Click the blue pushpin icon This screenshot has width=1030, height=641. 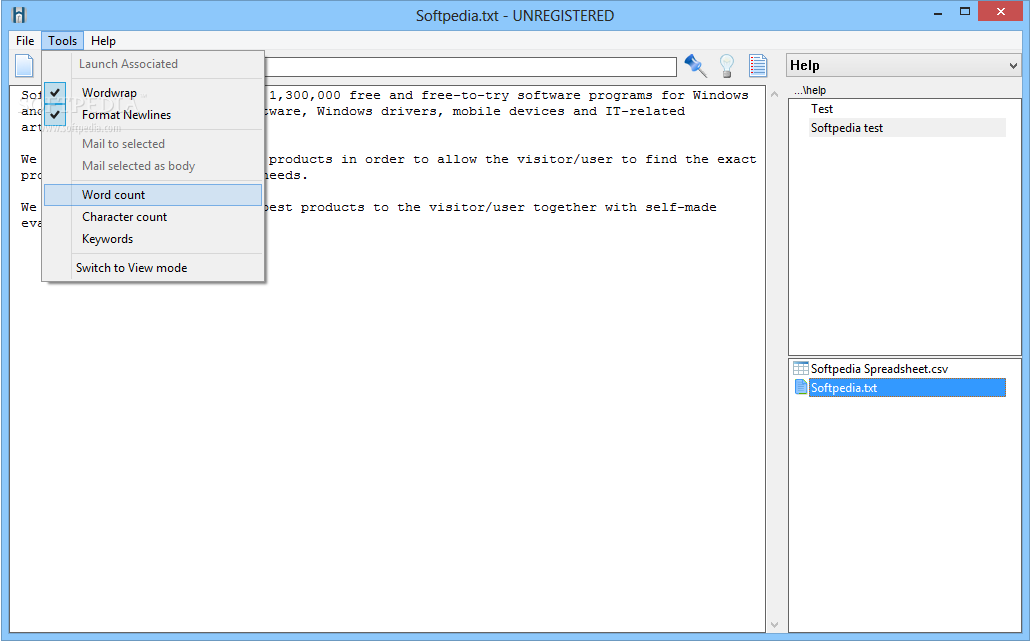coord(696,66)
